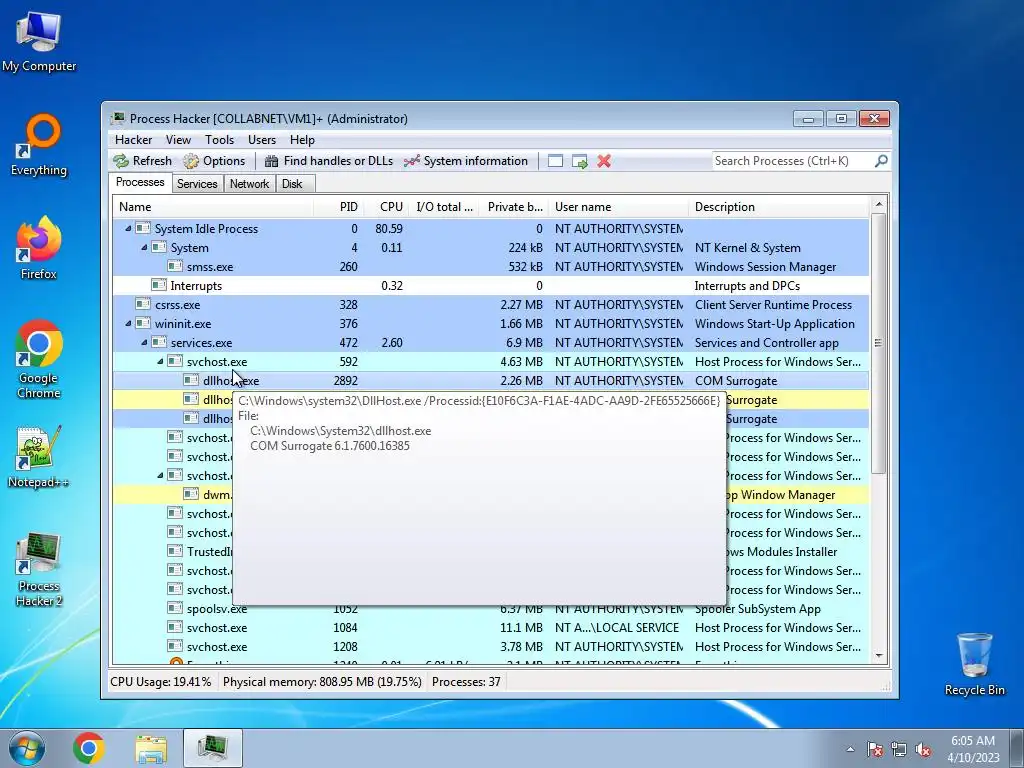Open Find handles or DLLs
1024x768 pixels.
pos(328,161)
